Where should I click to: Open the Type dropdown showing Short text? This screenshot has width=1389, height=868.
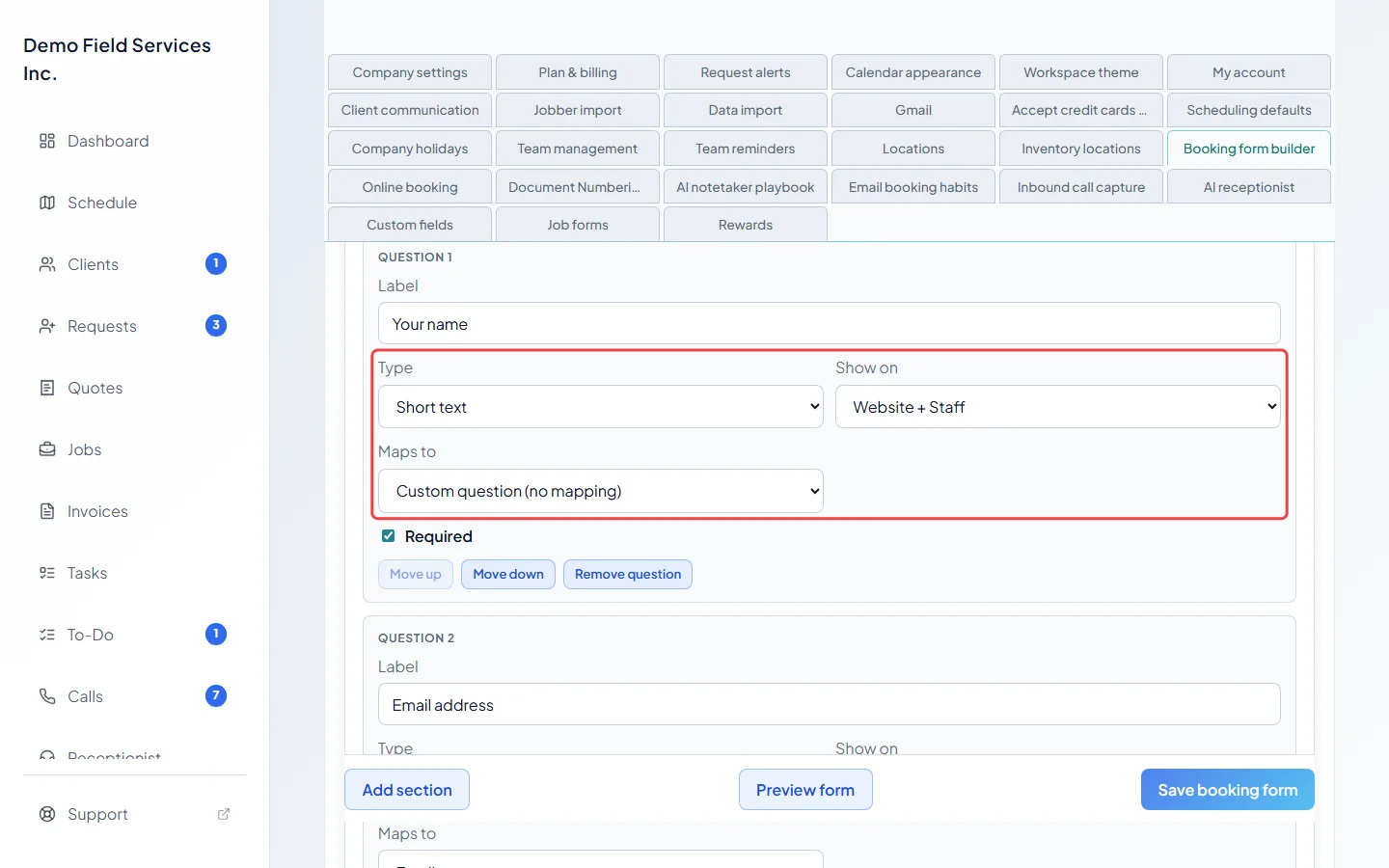tap(600, 407)
